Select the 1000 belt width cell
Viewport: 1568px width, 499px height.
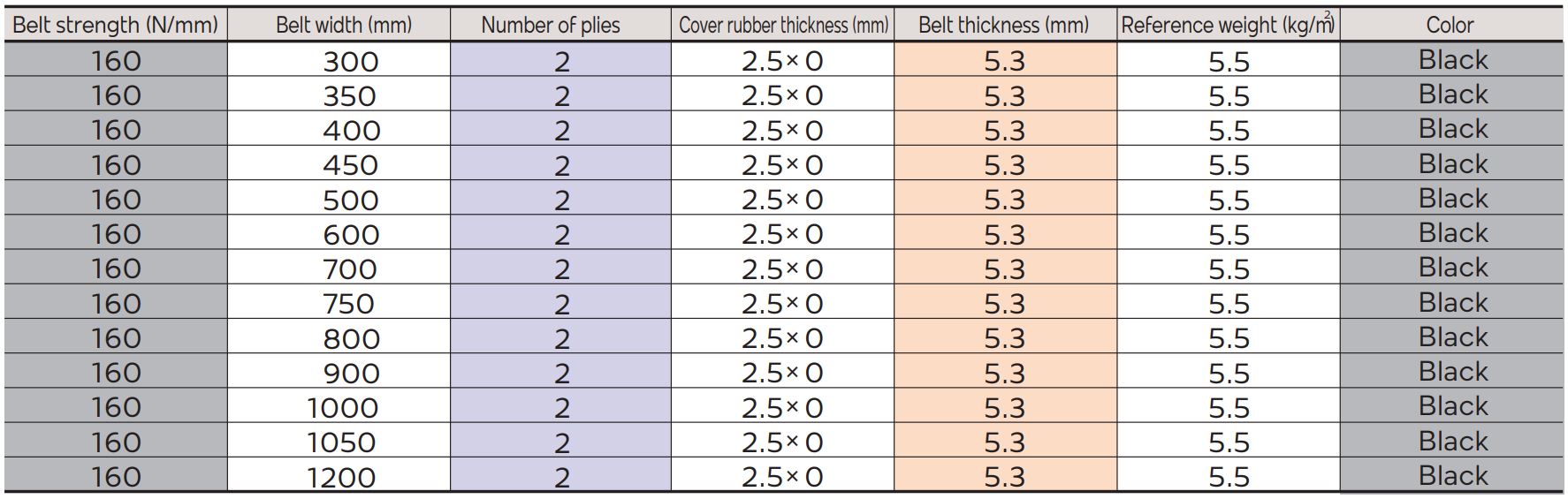point(339,406)
